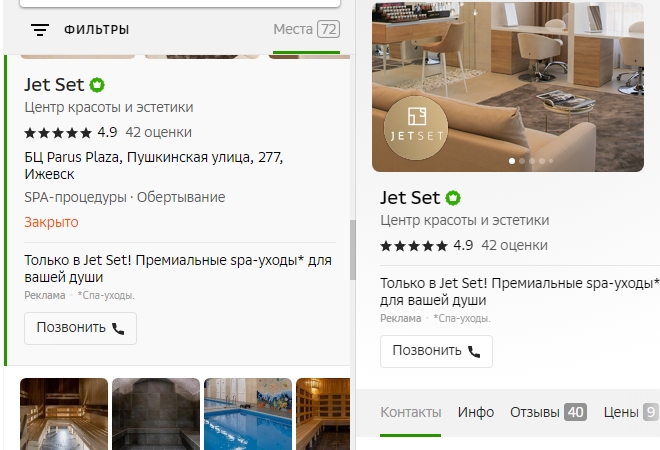Open the Контакты tab
Viewport: 660px width, 450px height.
coord(410,413)
